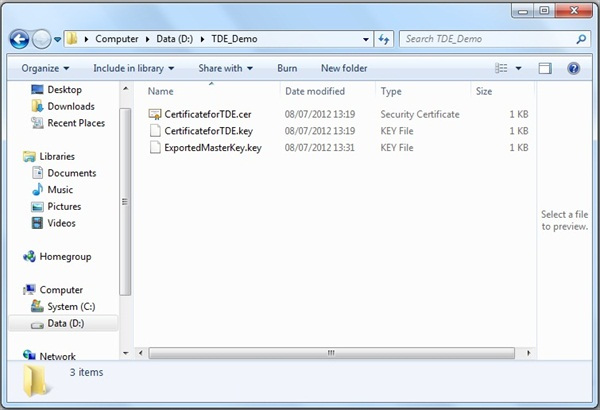This screenshot has height=410, width=600.
Task: Open the Videos library
Action: [61, 223]
